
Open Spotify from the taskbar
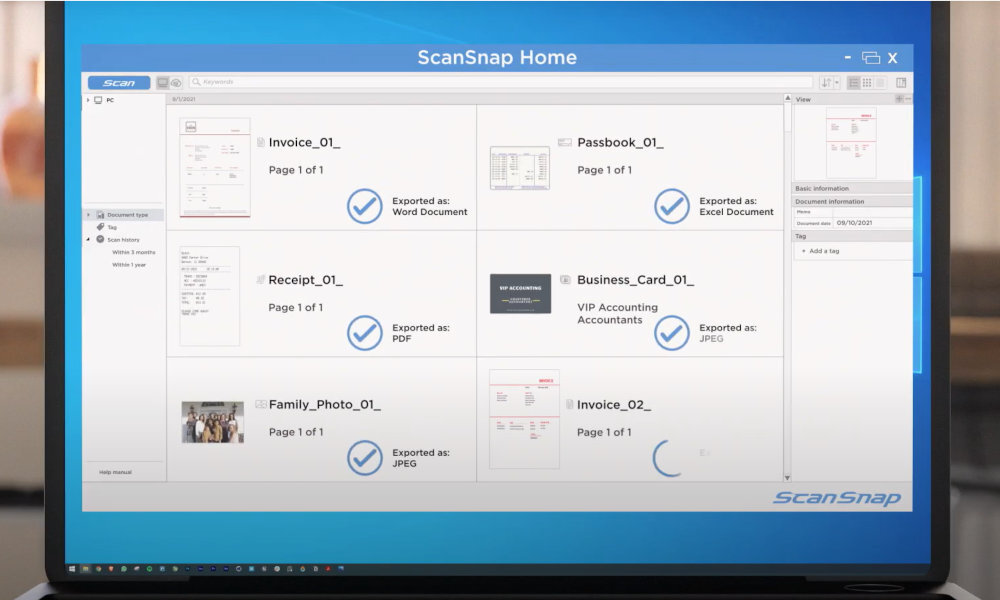click(x=149, y=568)
